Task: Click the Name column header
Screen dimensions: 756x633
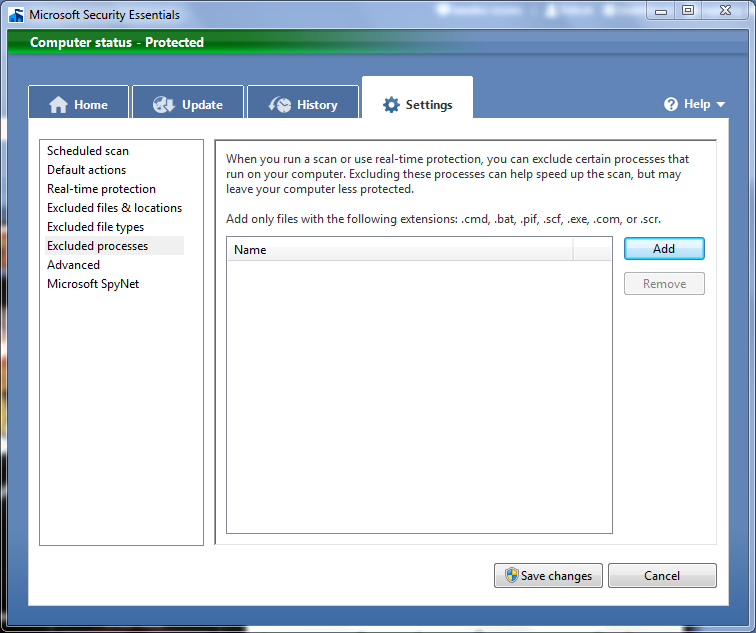Action: coord(400,250)
